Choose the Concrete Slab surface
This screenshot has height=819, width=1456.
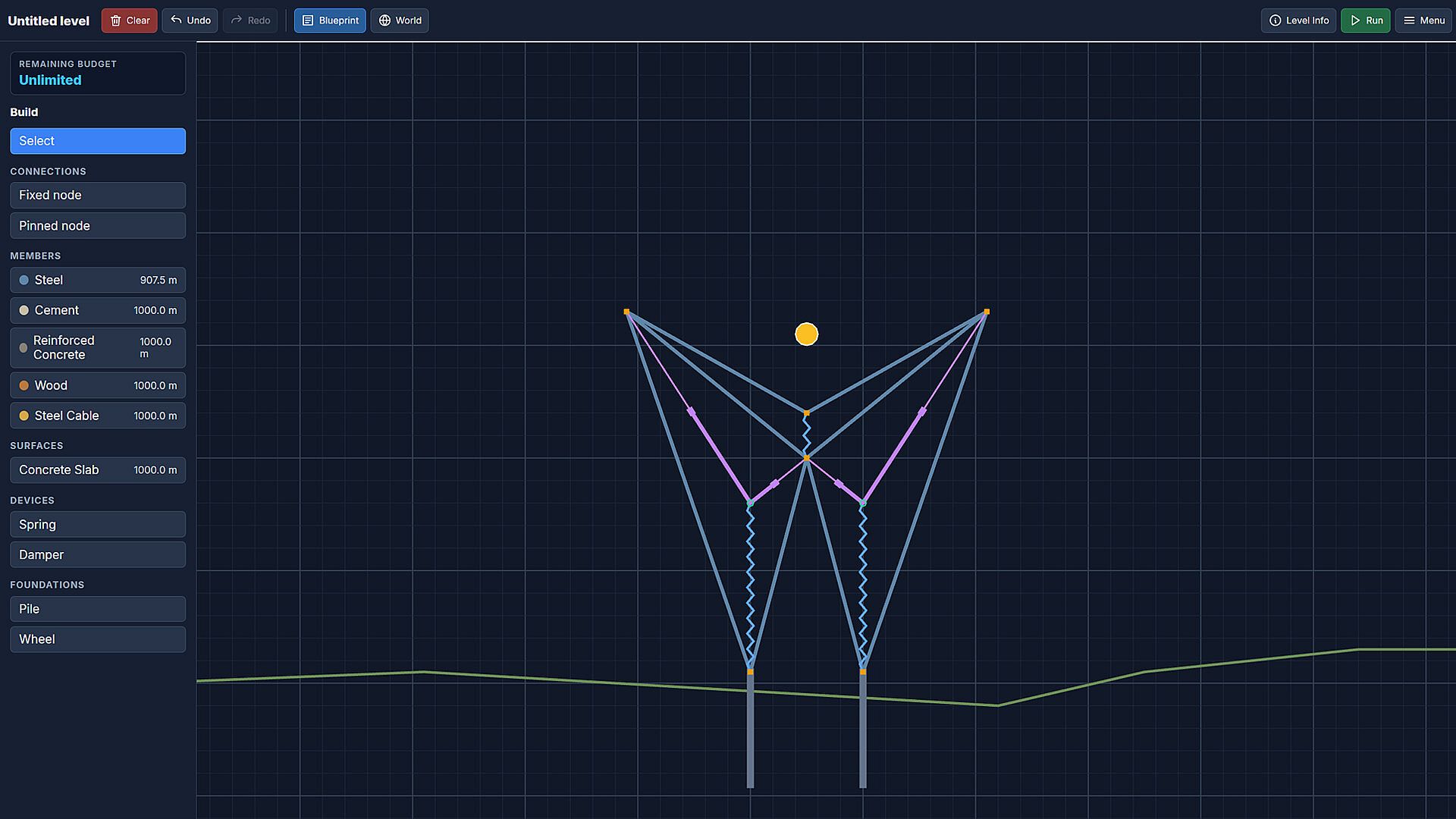point(98,470)
